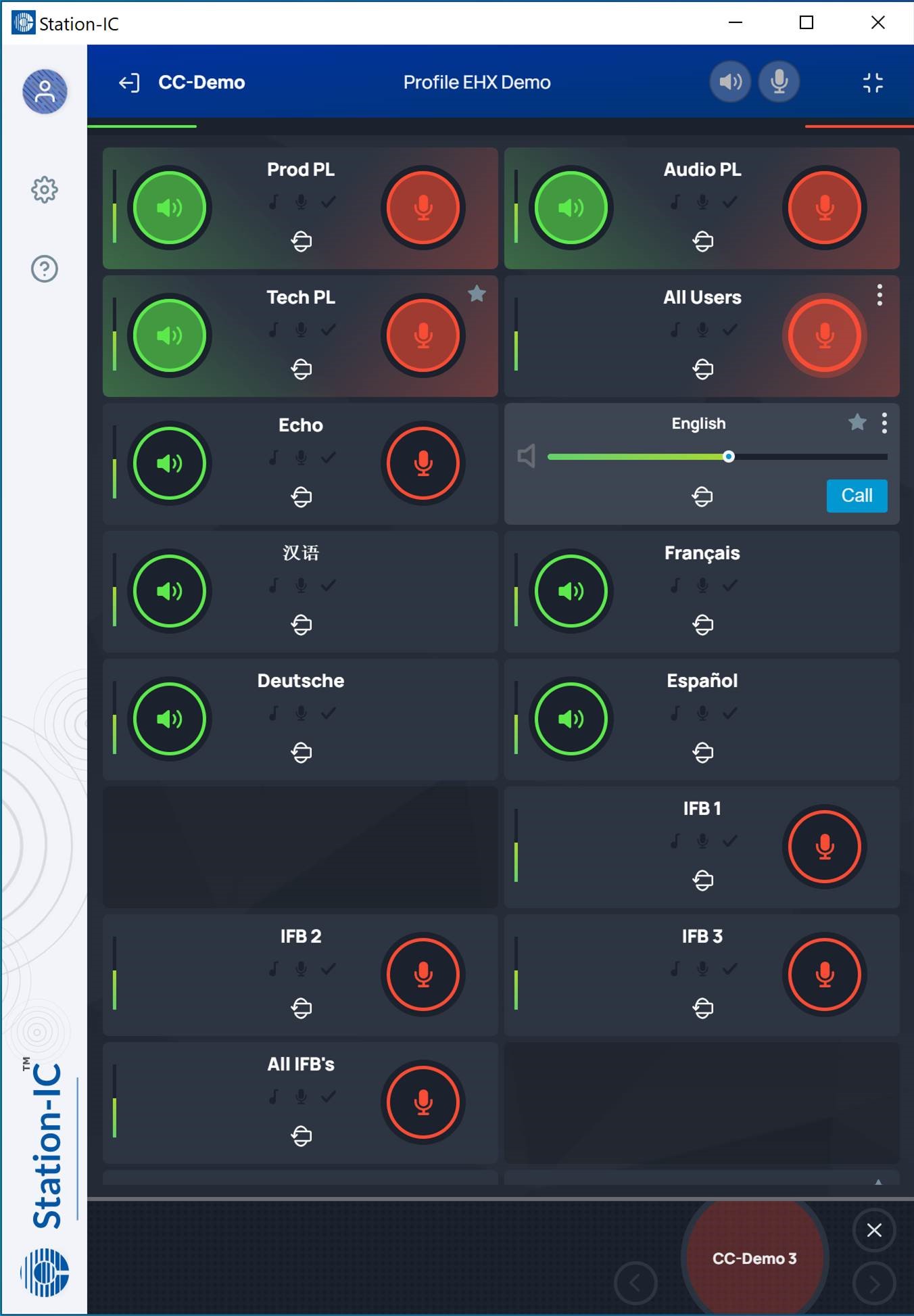Click the 汉语 headset icon

302,624
